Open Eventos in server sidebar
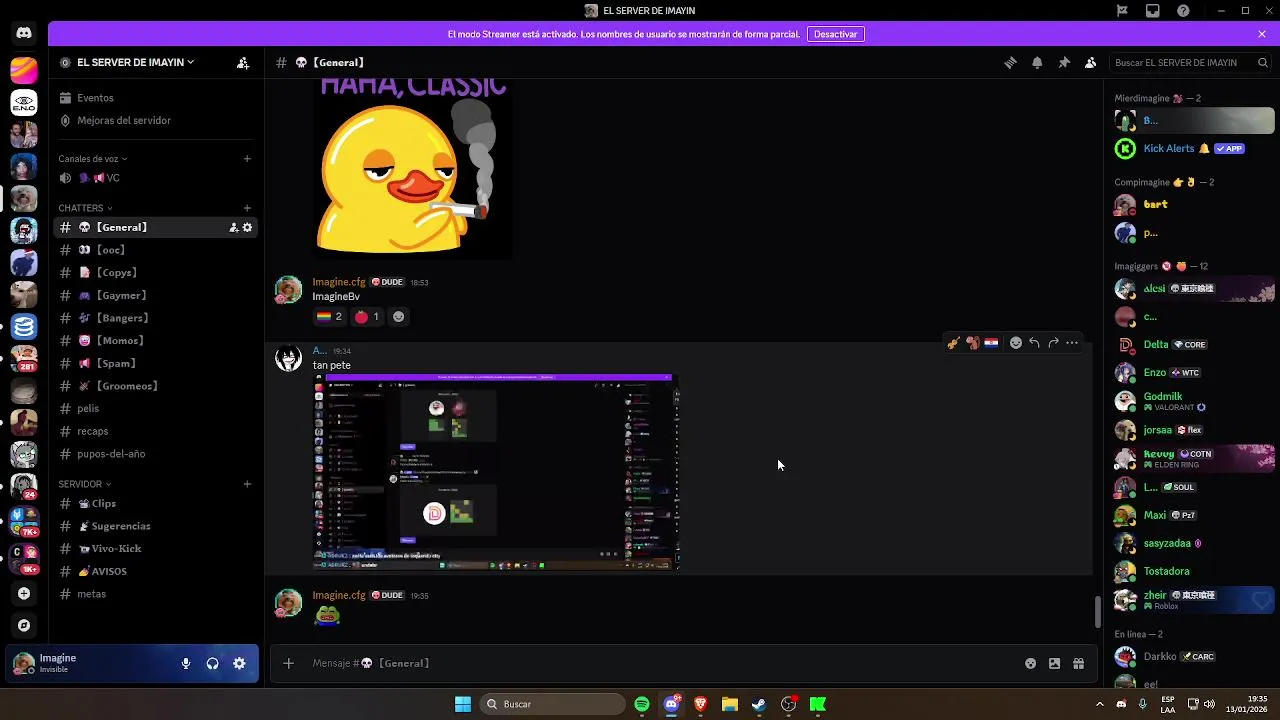Viewport: 1280px width, 720px height. [x=156, y=98]
